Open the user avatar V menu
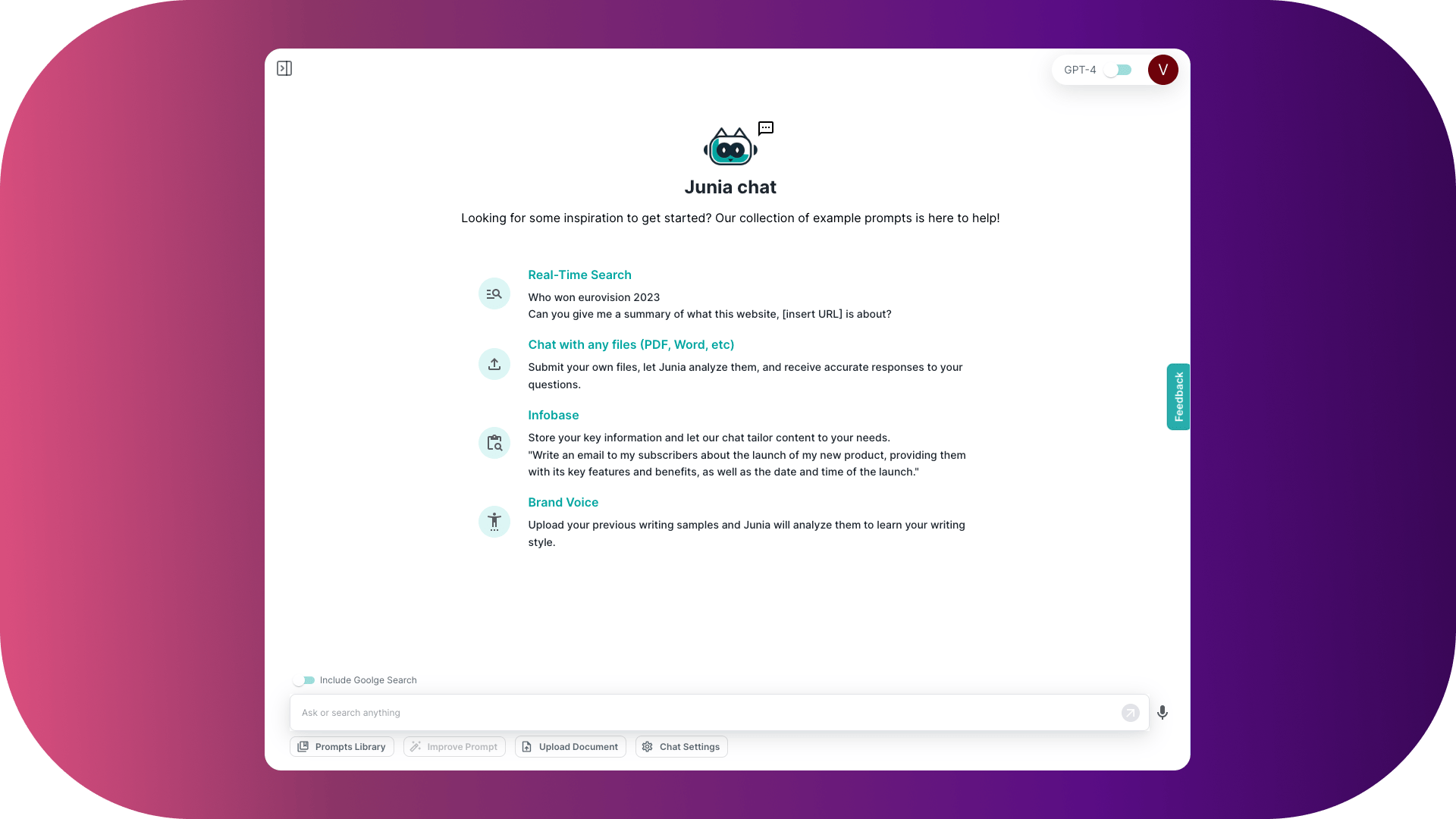The height and width of the screenshot is (819, 1456). click(x=1163, y=70)
